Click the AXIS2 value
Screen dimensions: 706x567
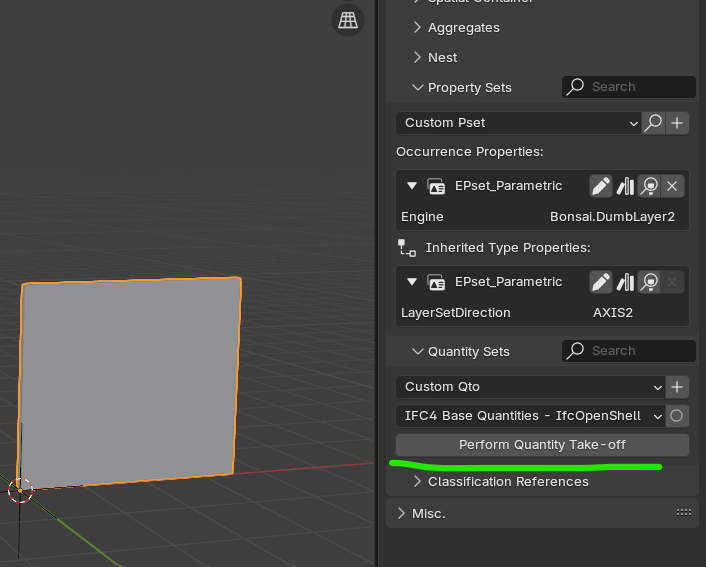click(x=613, y=313)
